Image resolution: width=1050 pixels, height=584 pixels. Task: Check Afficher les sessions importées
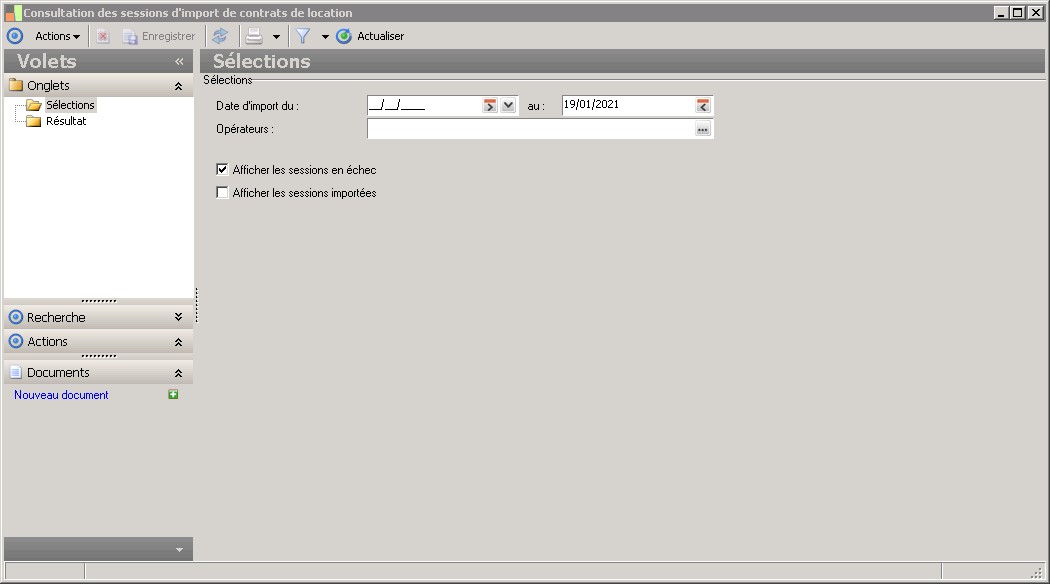pyautogui.click(x=222, y=192)
